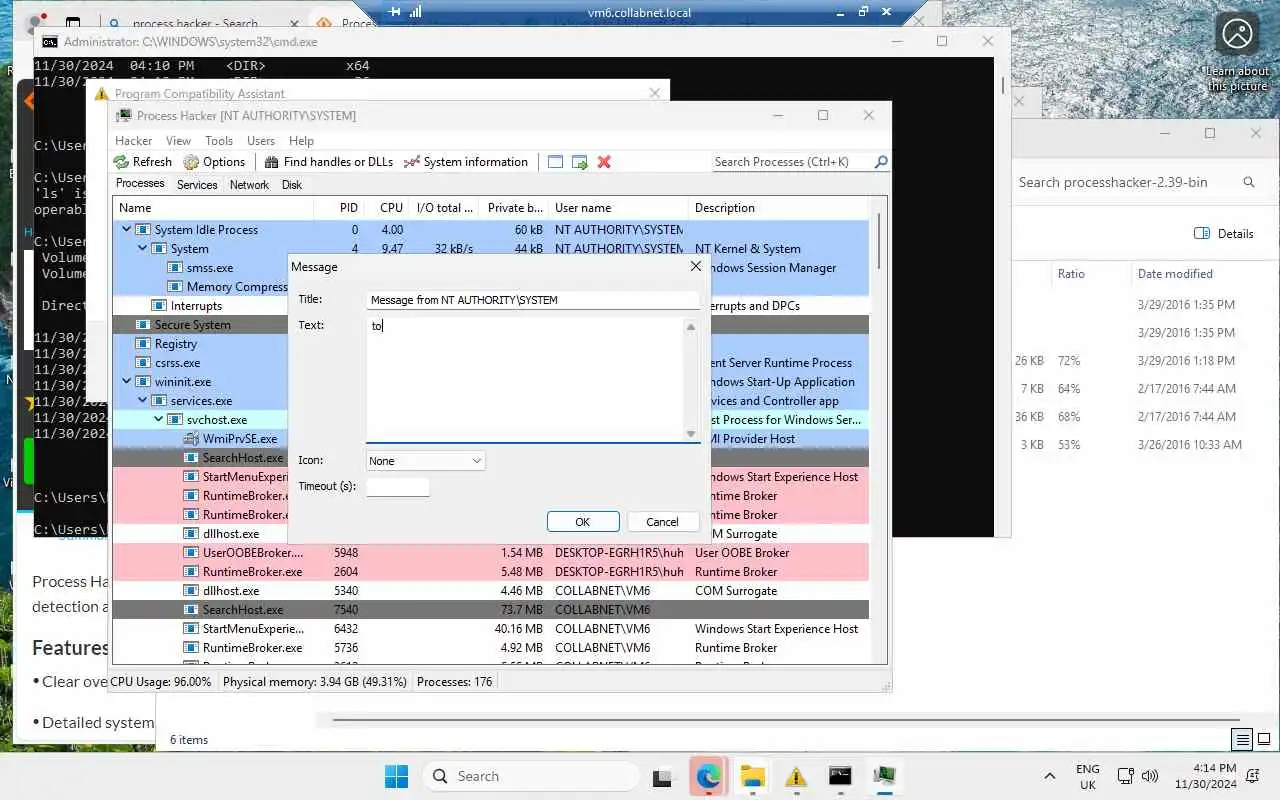Switch to the Network tab
This screenshot has width=1280, height=800.
[249, 185]
